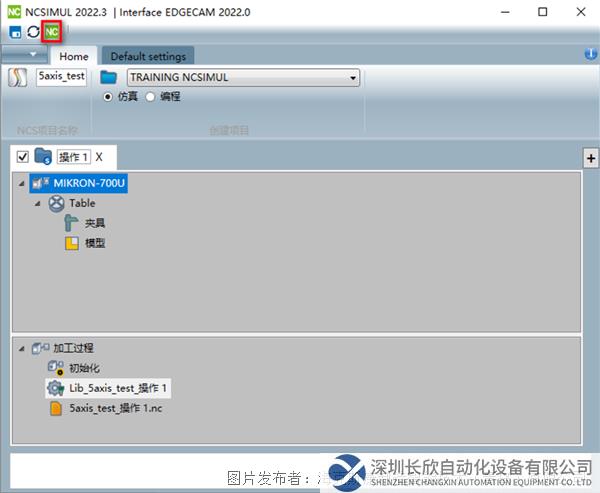Open the blue info help icon
This screenshot has width=600, height=493.
[x=590, y=54]
